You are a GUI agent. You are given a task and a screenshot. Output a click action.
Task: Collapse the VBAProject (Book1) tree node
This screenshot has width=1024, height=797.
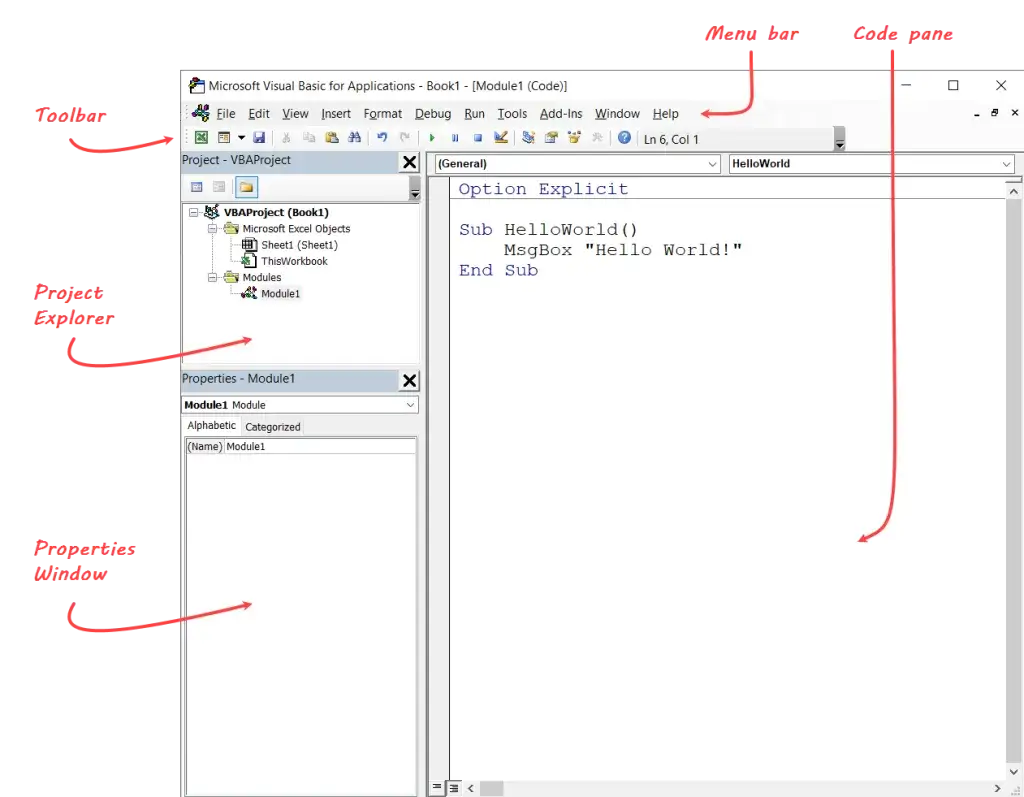pos(193,212)
